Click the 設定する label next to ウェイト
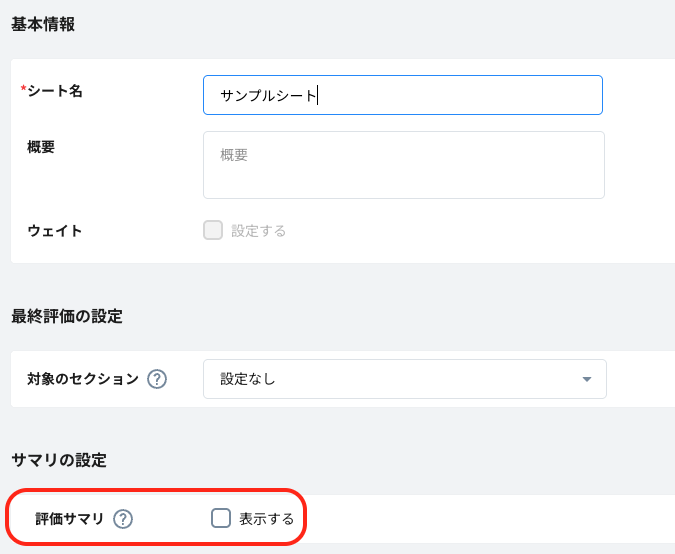The height and width of the screenshot is (554, 675). coord(259,230)
